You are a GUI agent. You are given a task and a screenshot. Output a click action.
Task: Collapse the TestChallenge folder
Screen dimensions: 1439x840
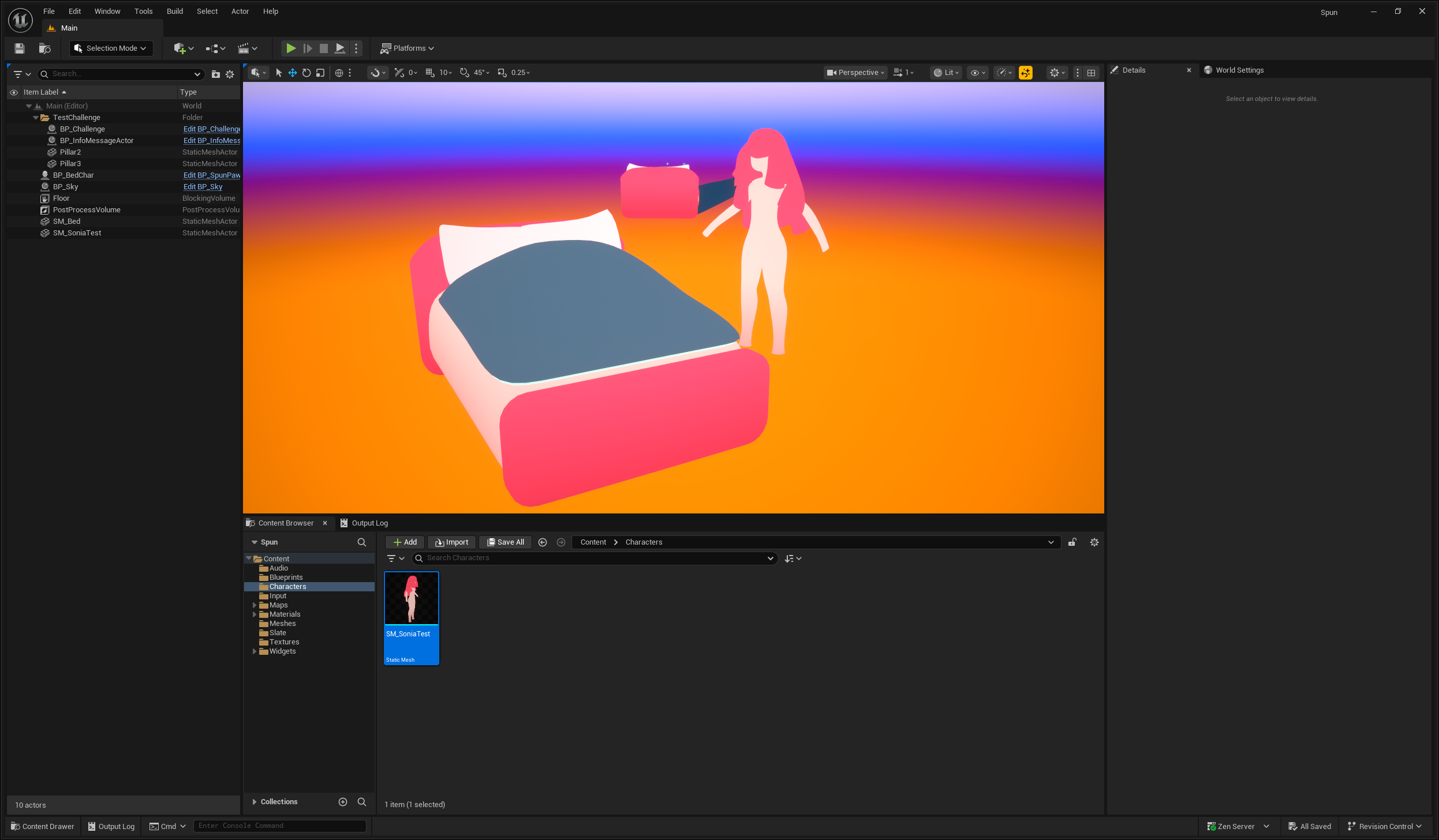click(36, 118)
